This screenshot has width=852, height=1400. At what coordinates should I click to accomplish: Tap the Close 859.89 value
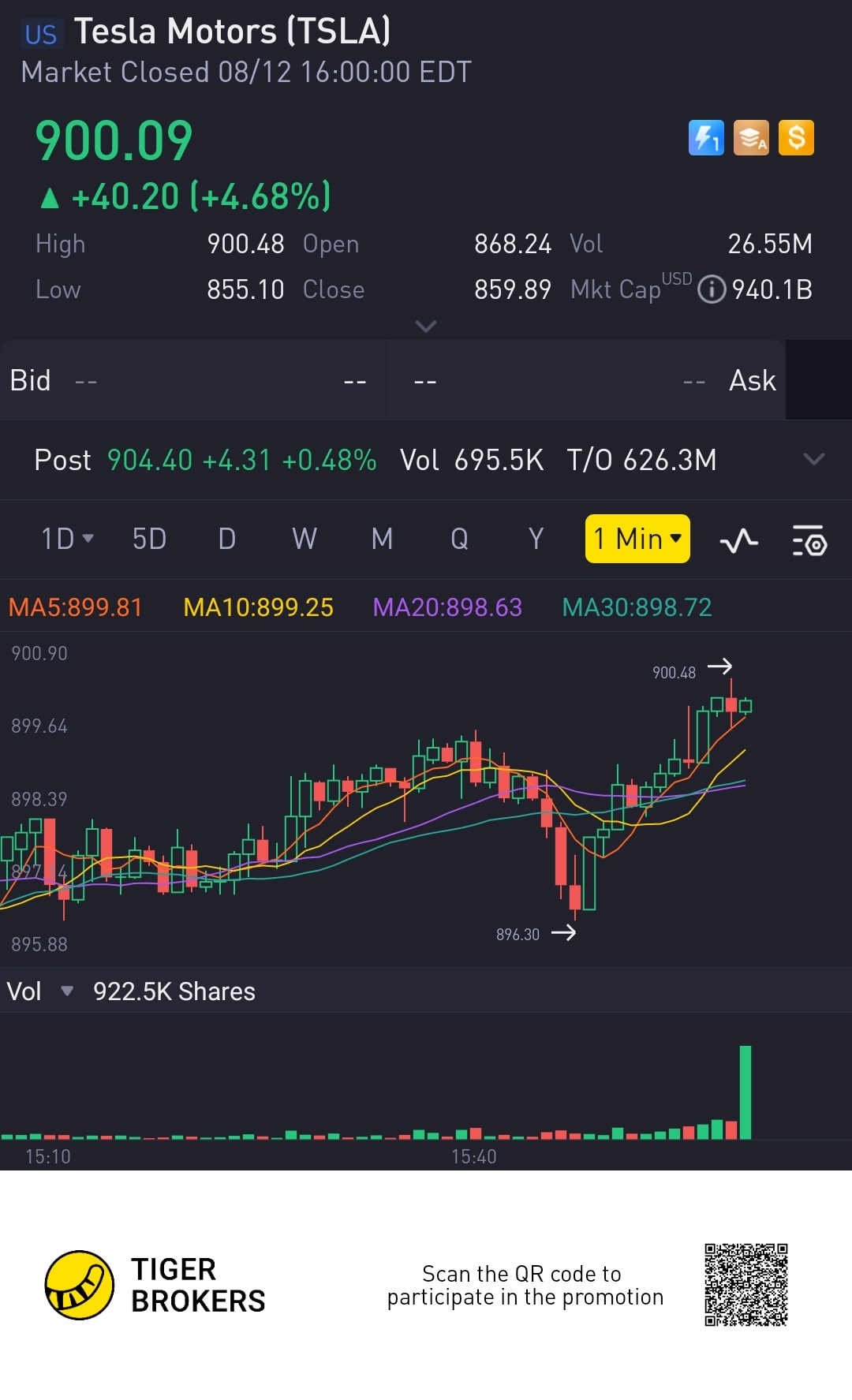click(x=513, y=289)
